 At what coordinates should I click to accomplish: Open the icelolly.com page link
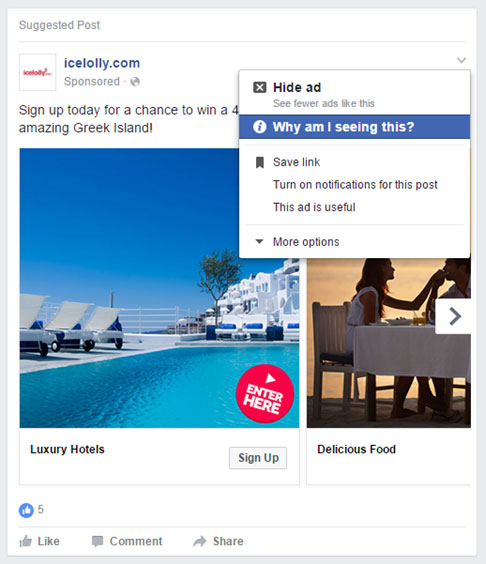[x=102, y=63]
